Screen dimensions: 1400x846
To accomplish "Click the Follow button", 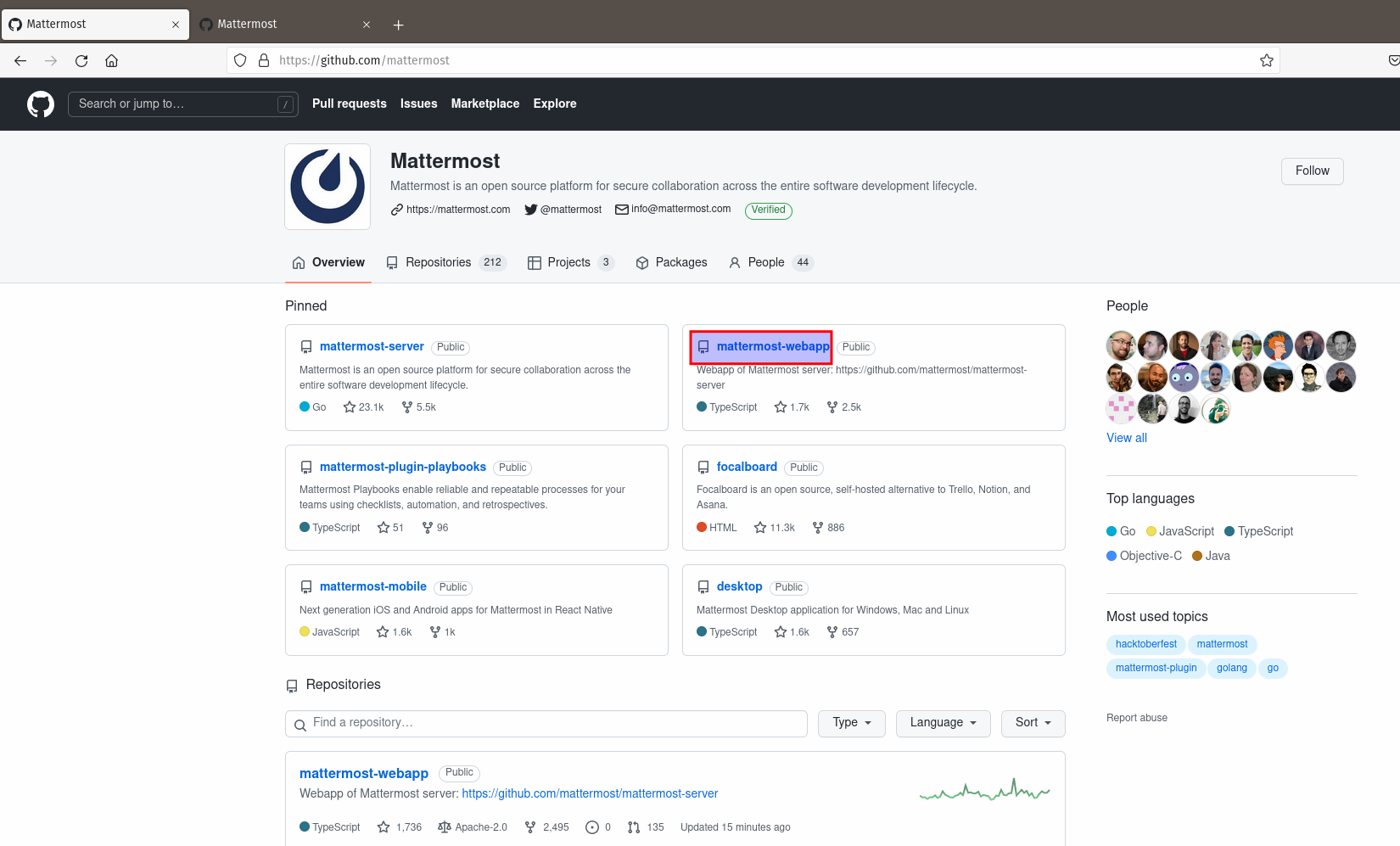I will coord(1312,171).
